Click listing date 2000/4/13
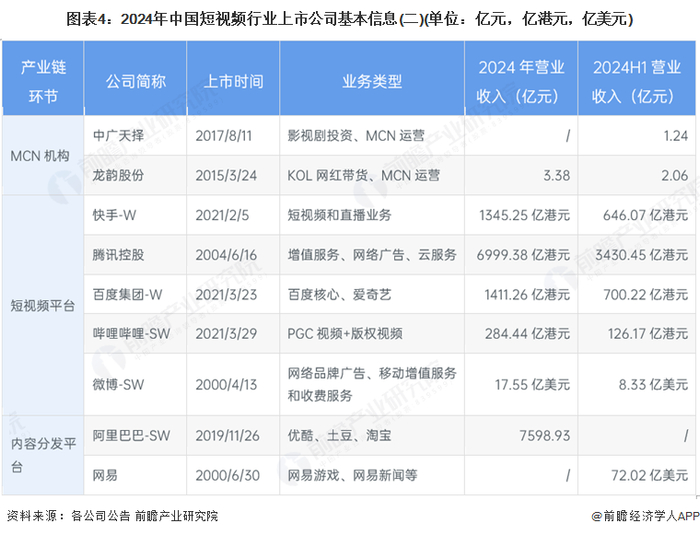700x535 pixels. tap(226, 384)
